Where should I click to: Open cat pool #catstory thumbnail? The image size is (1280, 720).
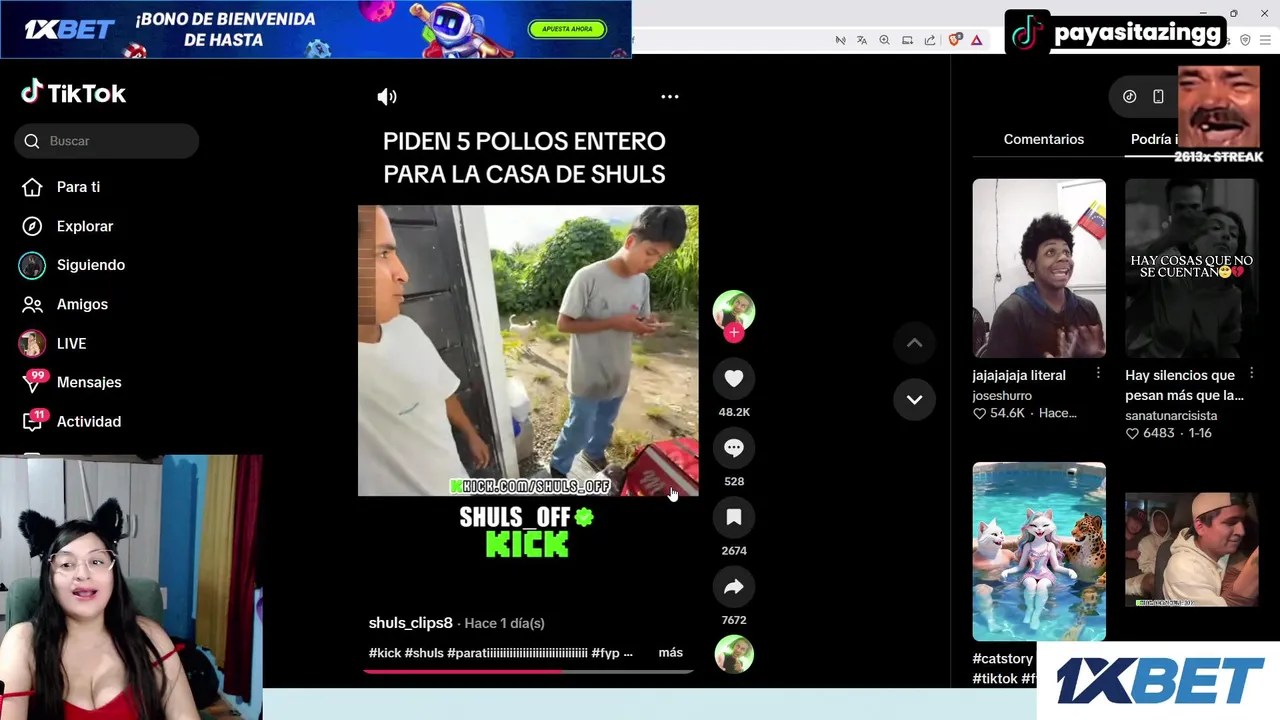tap(1039, 551)
